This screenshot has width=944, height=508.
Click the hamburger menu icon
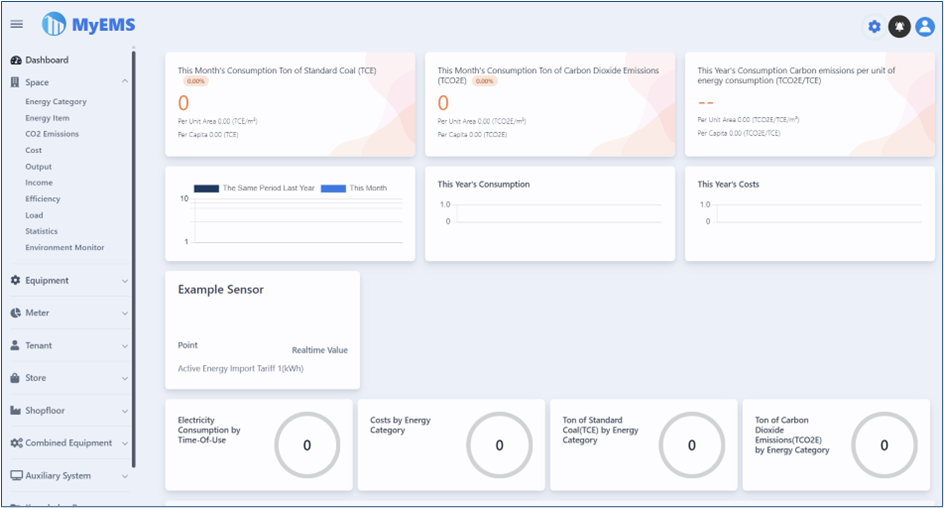(16, 24)
